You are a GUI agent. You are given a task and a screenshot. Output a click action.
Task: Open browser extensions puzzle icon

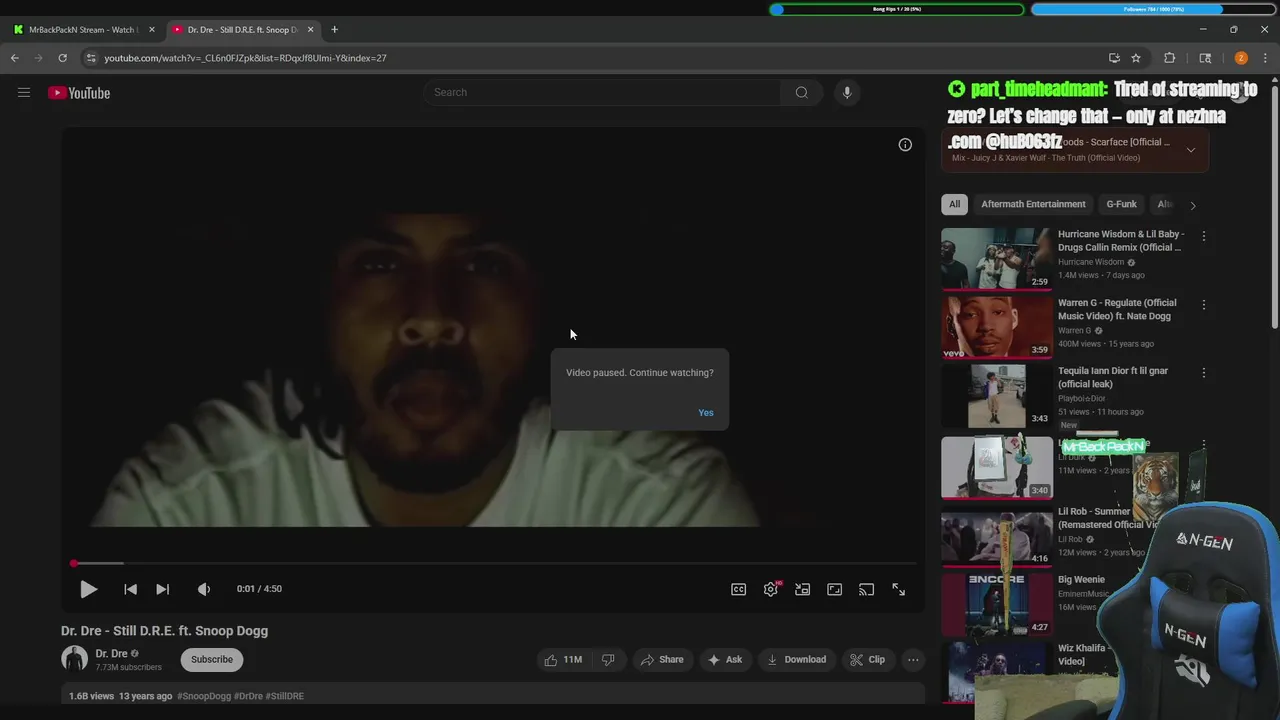[1169, 58]
